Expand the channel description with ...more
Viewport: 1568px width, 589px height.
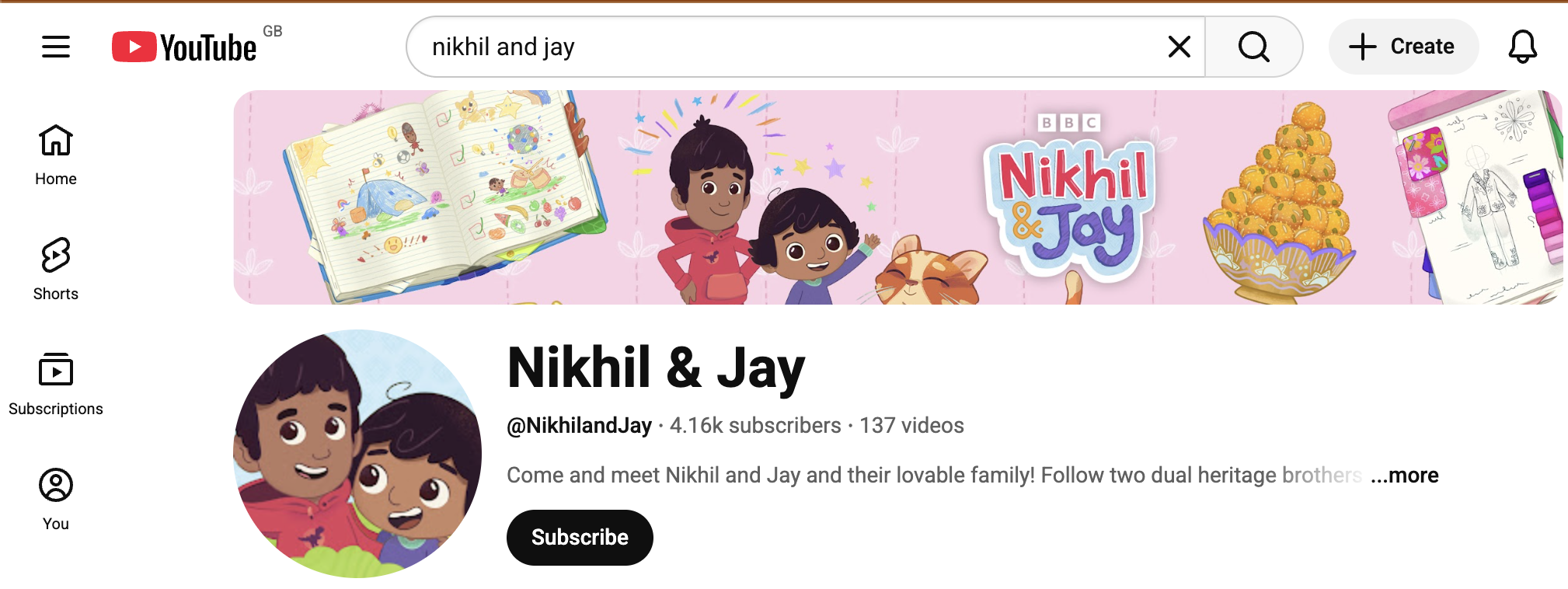tap(1405, 475)
